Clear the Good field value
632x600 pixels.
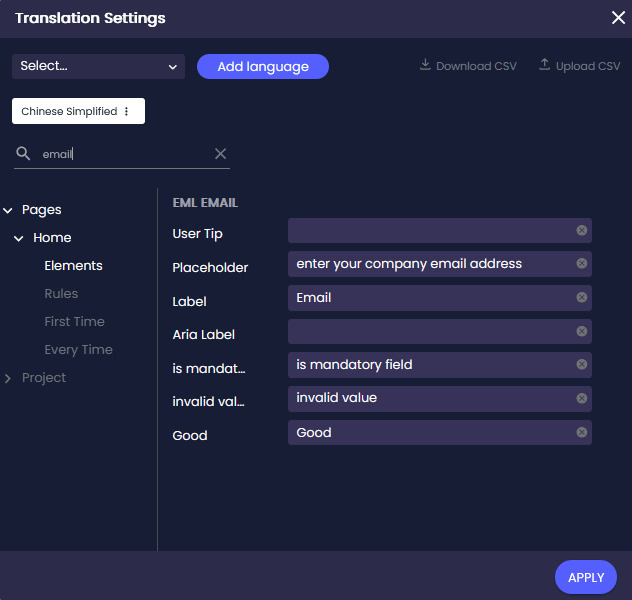[582, 432]
